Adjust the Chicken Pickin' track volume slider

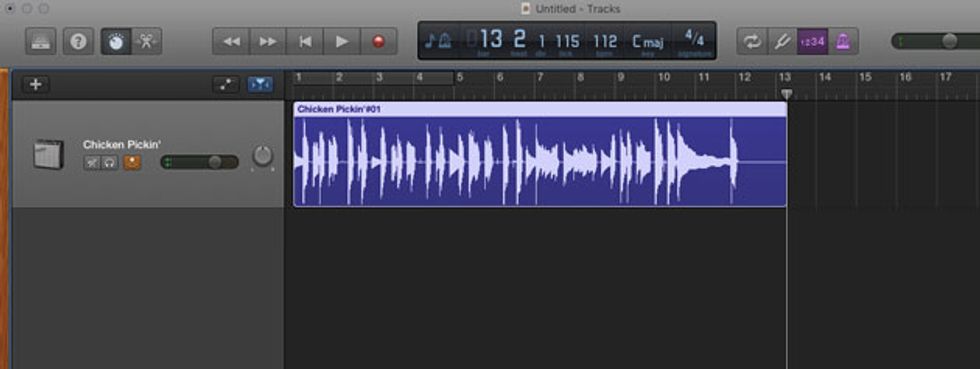tap(199, 163)
